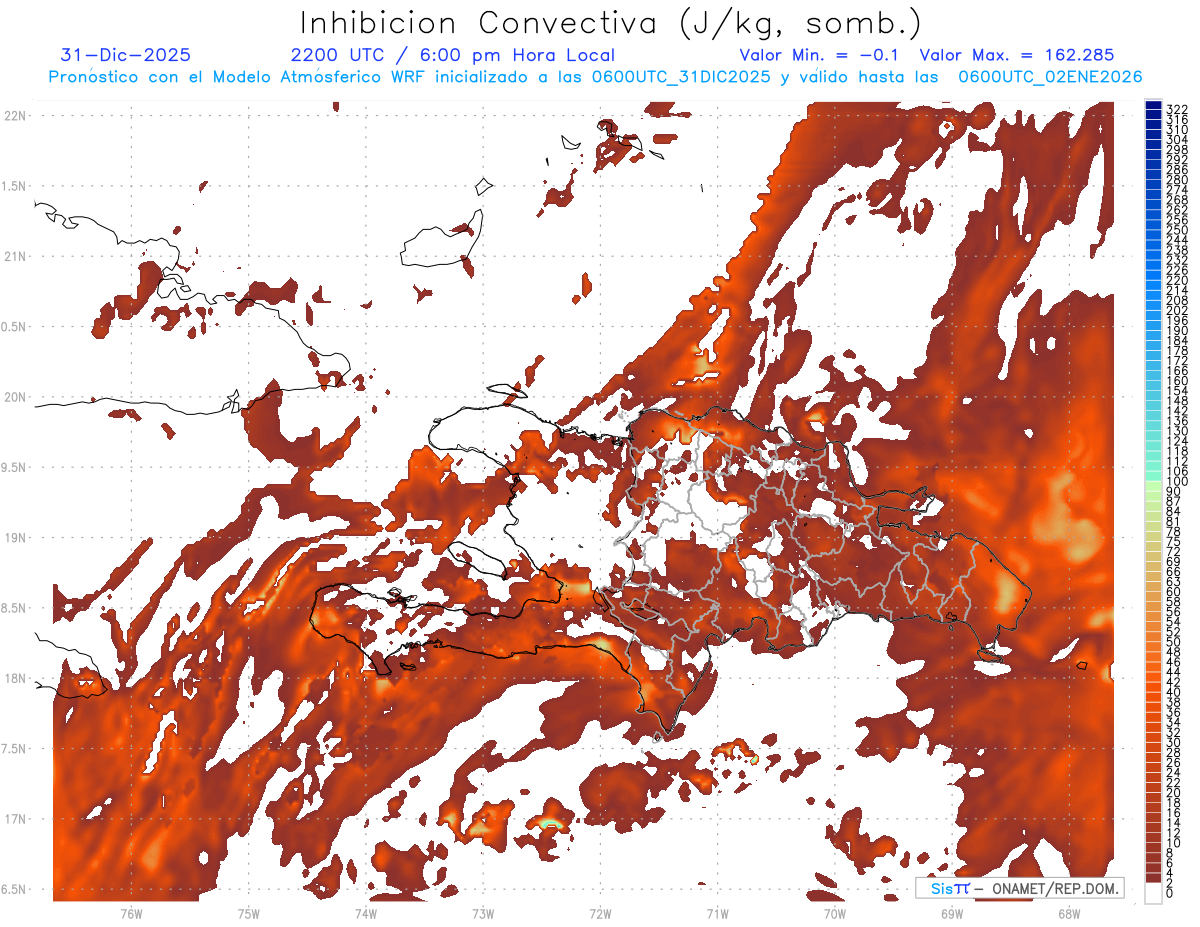
Task: Click the 'SisPI - ONAMET/REP.DOM.' credit box
Action: [x=1020, y=888]
